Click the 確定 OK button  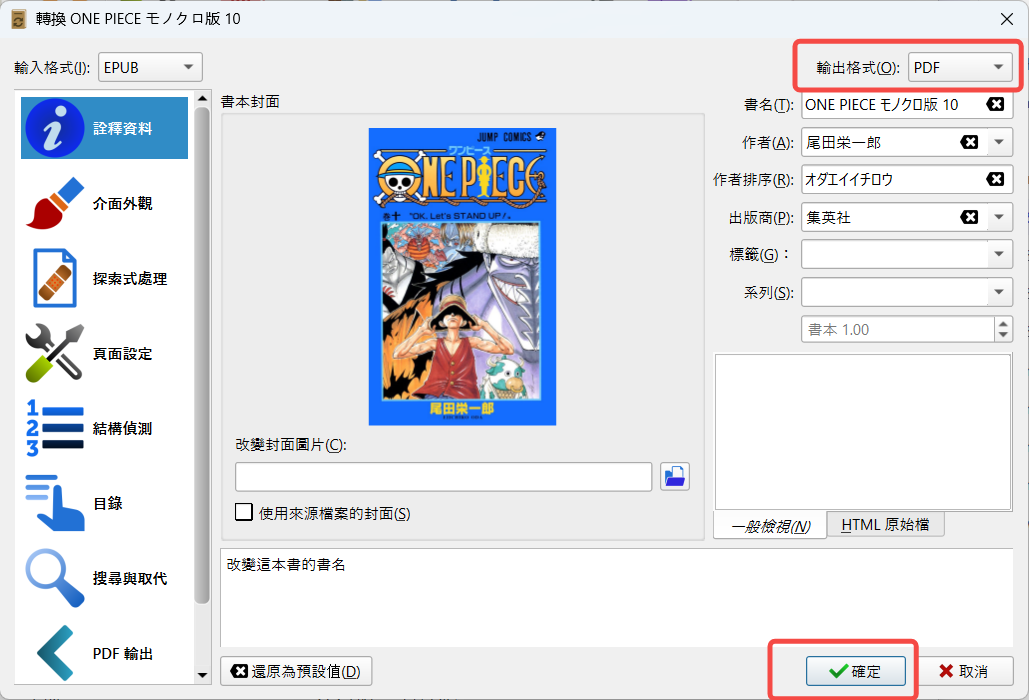(856, 671)
